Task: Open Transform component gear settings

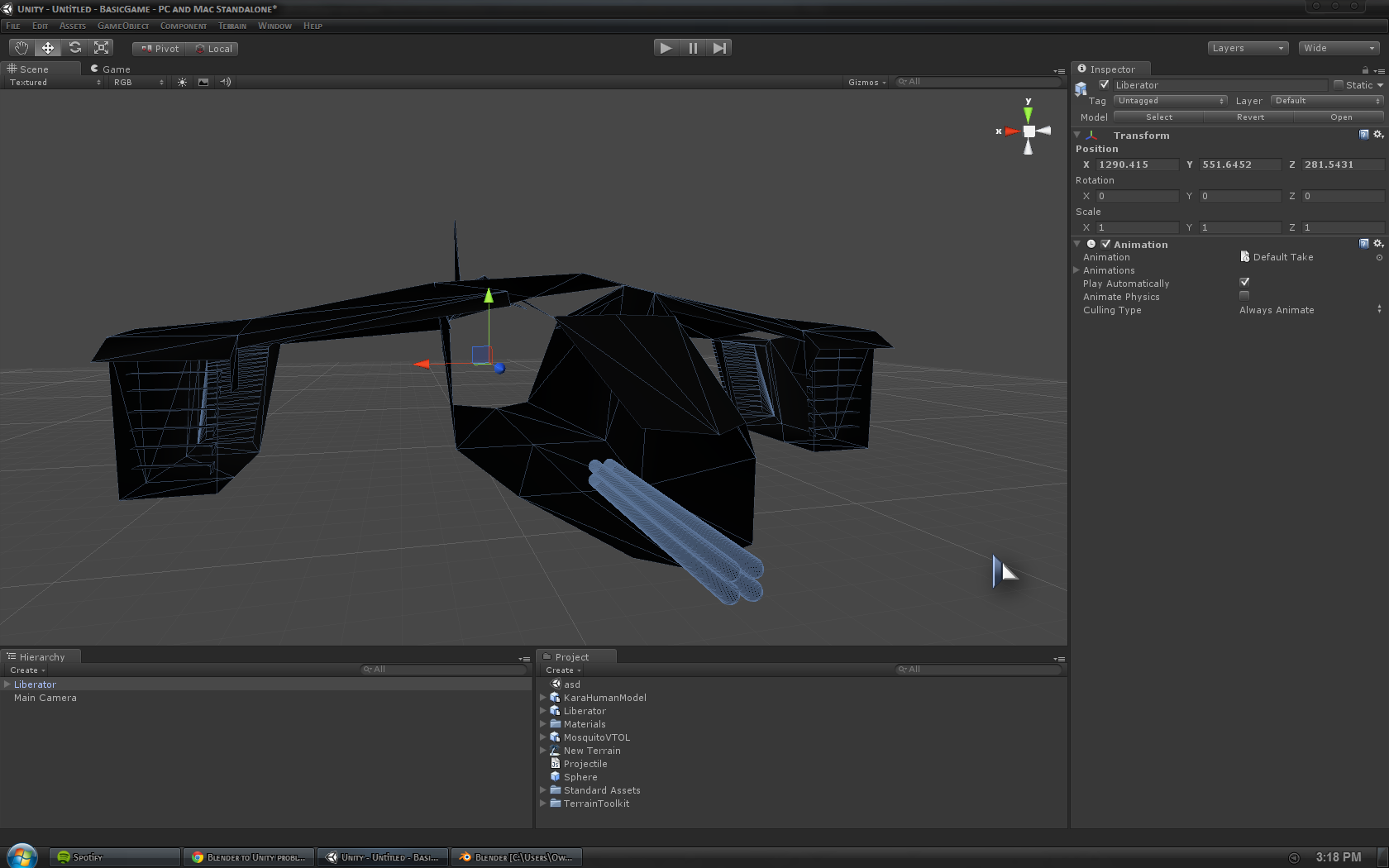Action: pyautogui.click(x=1377, y=135)
